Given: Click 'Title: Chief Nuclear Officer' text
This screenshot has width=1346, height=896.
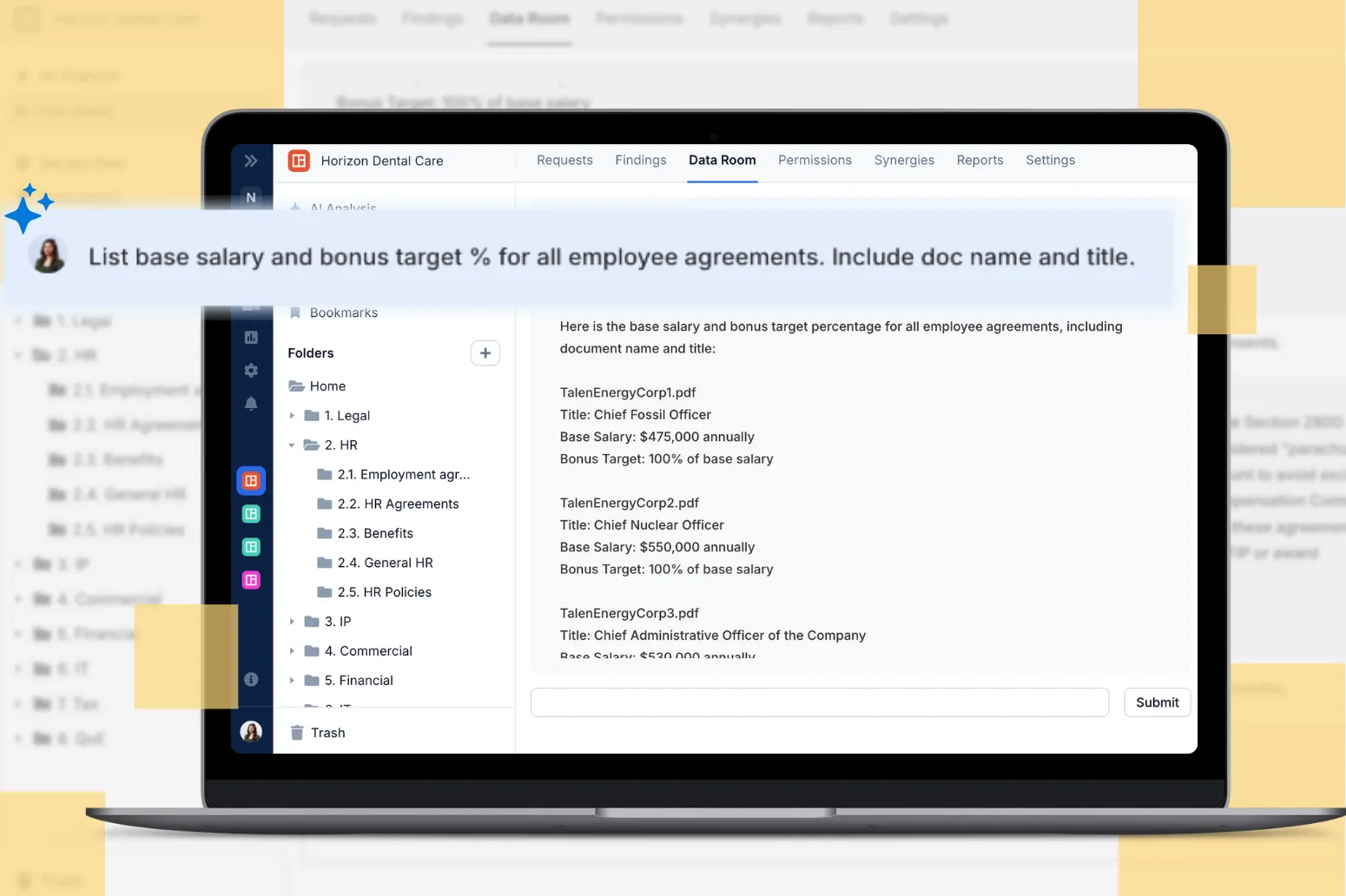Looking at the screenshot, I should click(642, 525).
